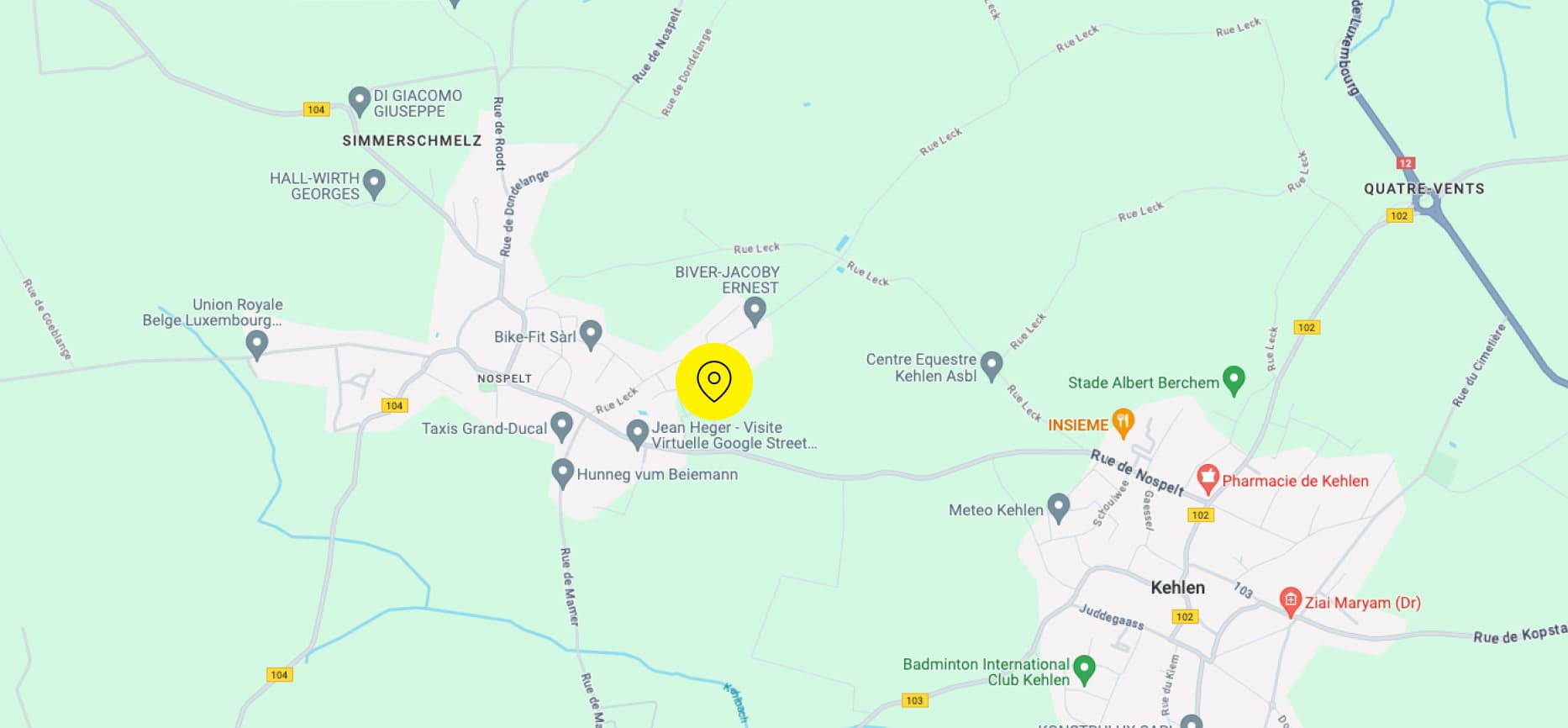Click the Jean Heger Visite Virtuelle pin
The height and width of the screenshot is (728, 1568).
[x=638, y=434]
